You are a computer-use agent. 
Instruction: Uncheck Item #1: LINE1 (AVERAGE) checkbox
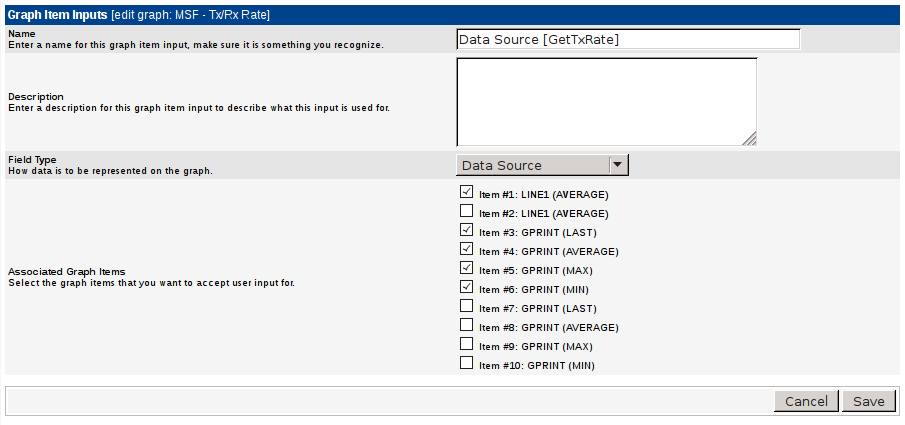pyautogui.click(x=466, y=192)
